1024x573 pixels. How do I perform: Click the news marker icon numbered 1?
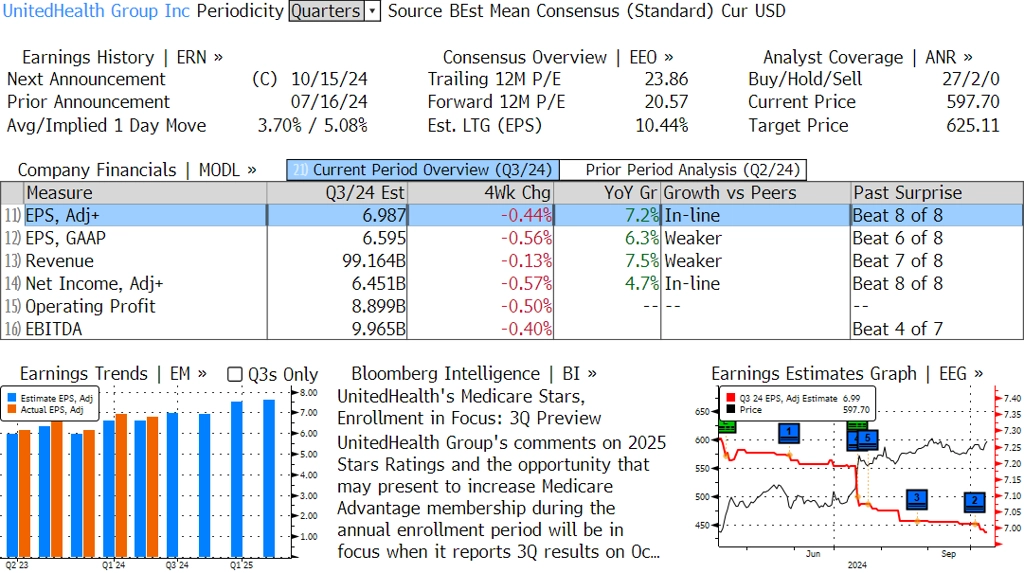point(789,433)
